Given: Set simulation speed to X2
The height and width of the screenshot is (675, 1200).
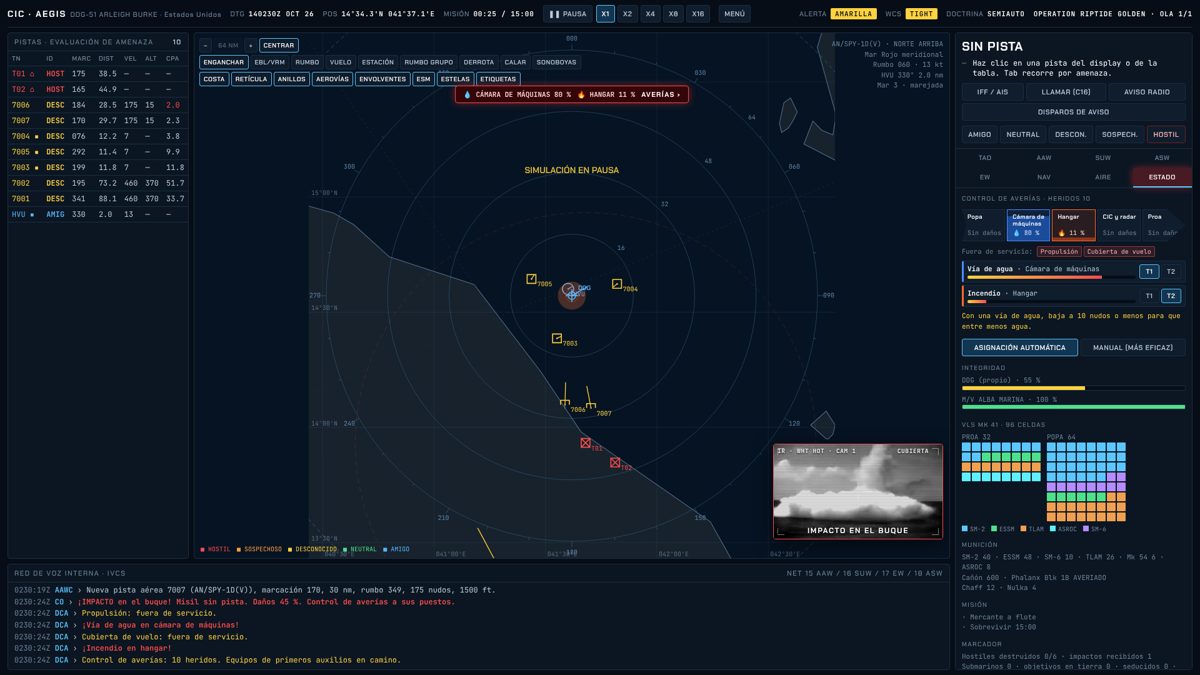Looking at the screenshot, I should click(627, 14).
